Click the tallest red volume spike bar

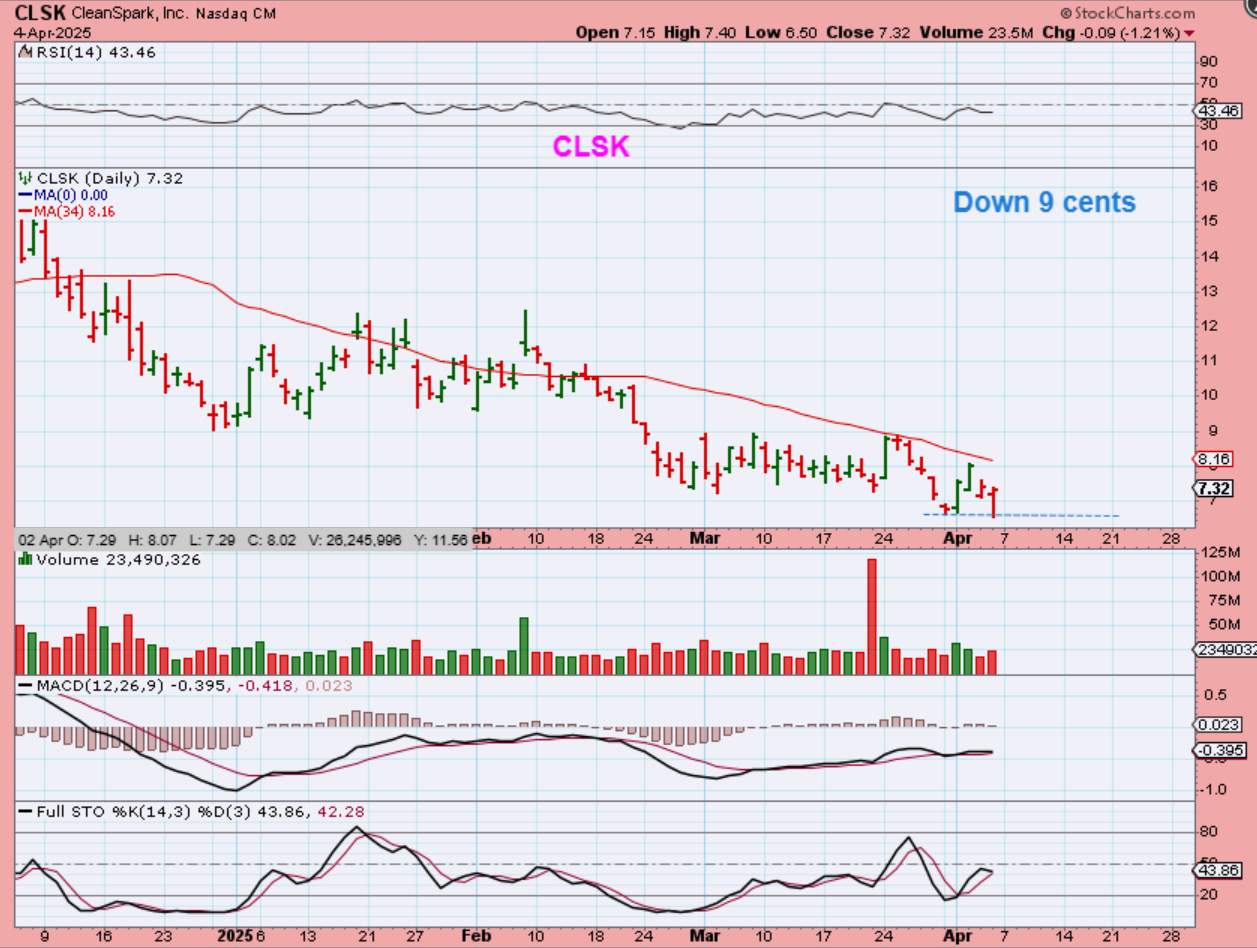(872, 616)
